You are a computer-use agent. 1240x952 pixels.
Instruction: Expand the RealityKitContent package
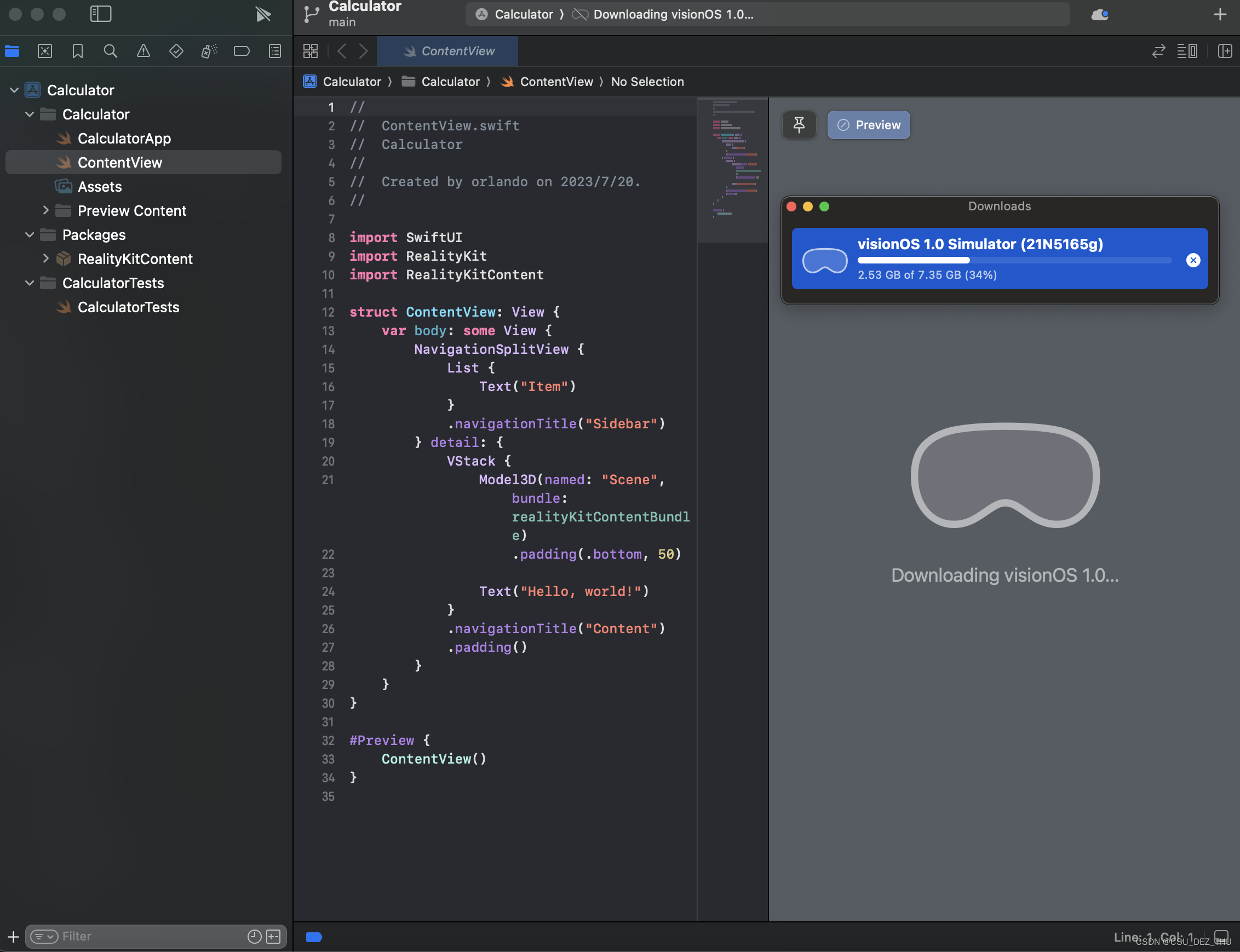click(x=45, y=259)
